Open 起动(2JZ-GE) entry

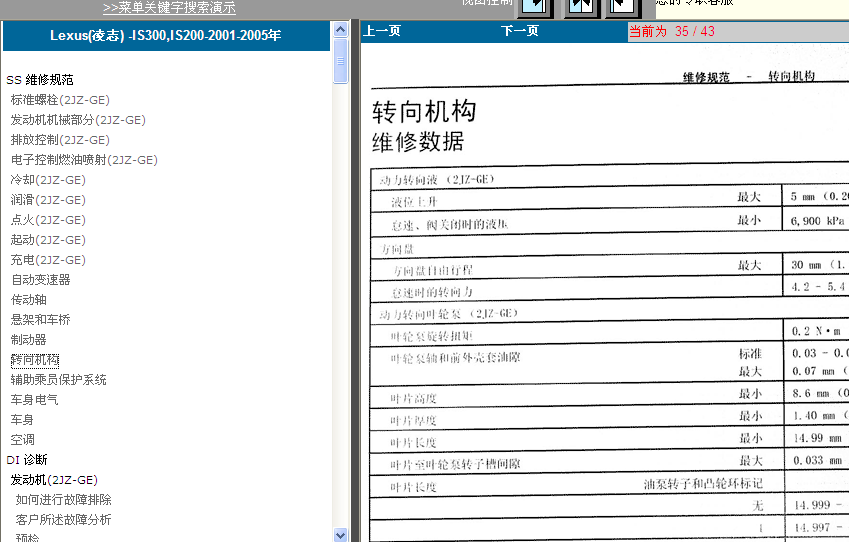pos(48,240)
